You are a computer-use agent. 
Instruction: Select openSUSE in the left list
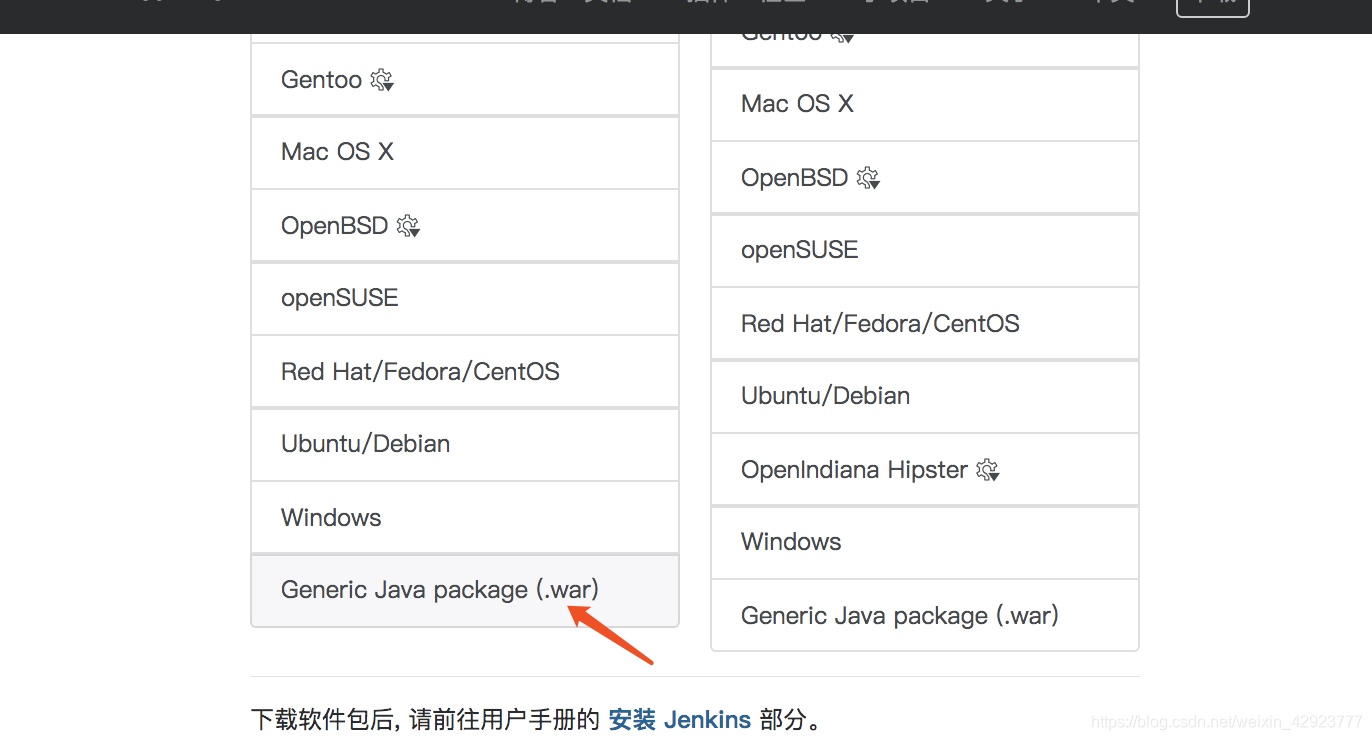pyautogui.click(x=465, y=298)
